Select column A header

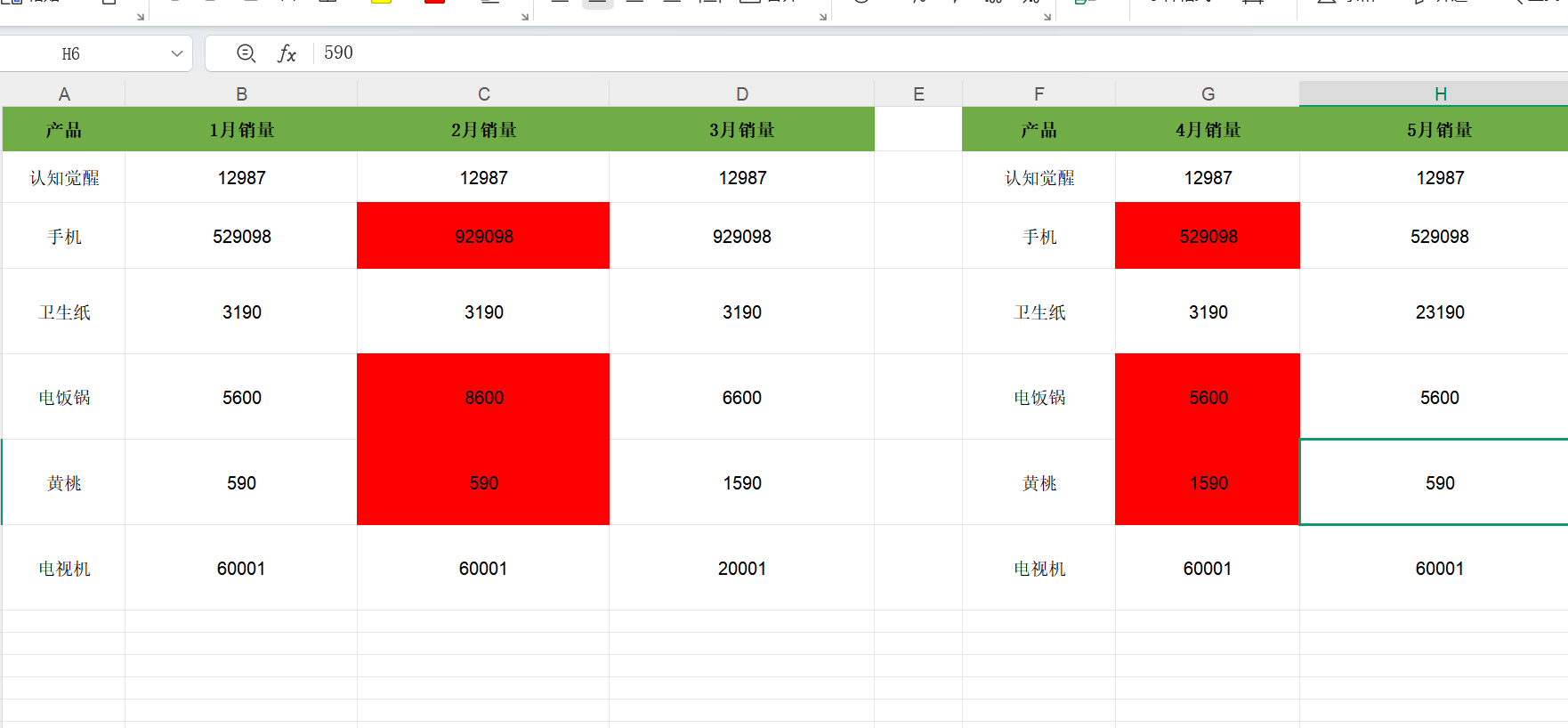[x=64, y=93]
